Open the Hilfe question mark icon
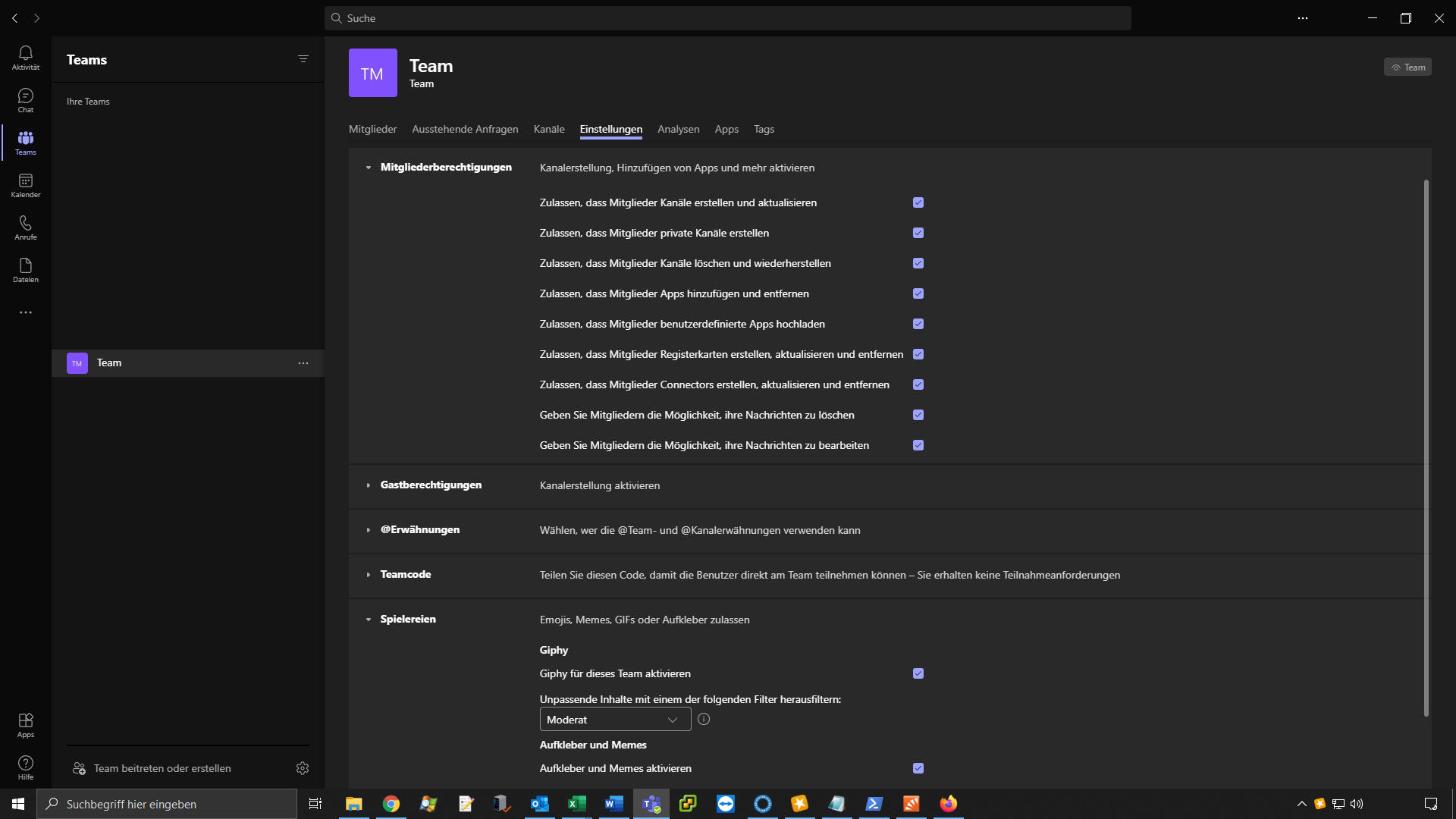The image size is (1456, 819). click(26, 767)
